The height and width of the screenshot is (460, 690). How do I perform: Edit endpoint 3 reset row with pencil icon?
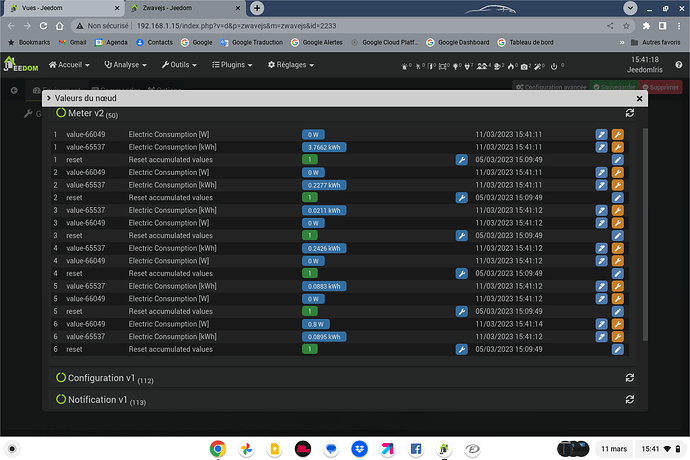pos(618,236)
